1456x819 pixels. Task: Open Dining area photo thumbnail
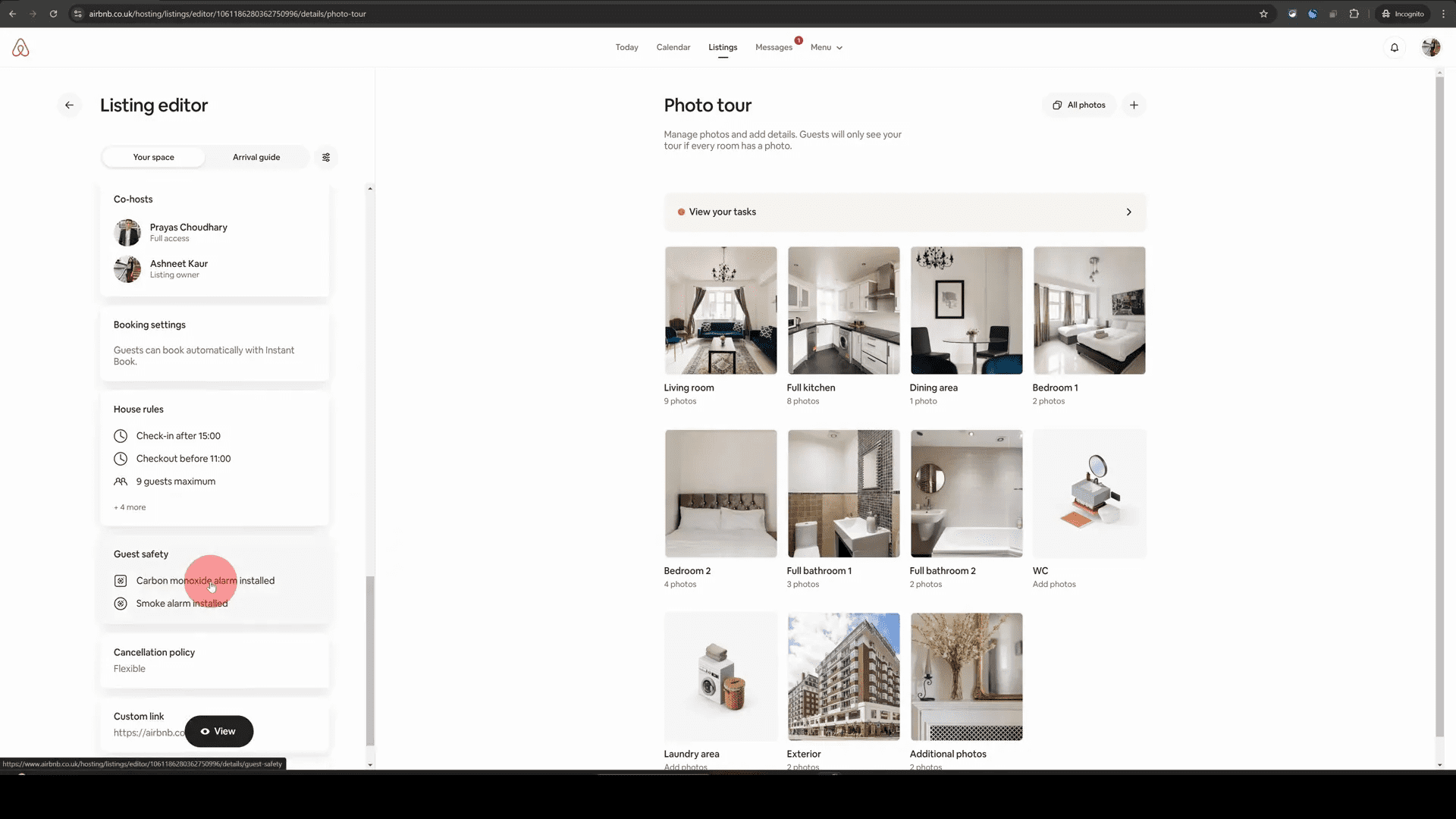pyautogui.click(x=966, y=310)
